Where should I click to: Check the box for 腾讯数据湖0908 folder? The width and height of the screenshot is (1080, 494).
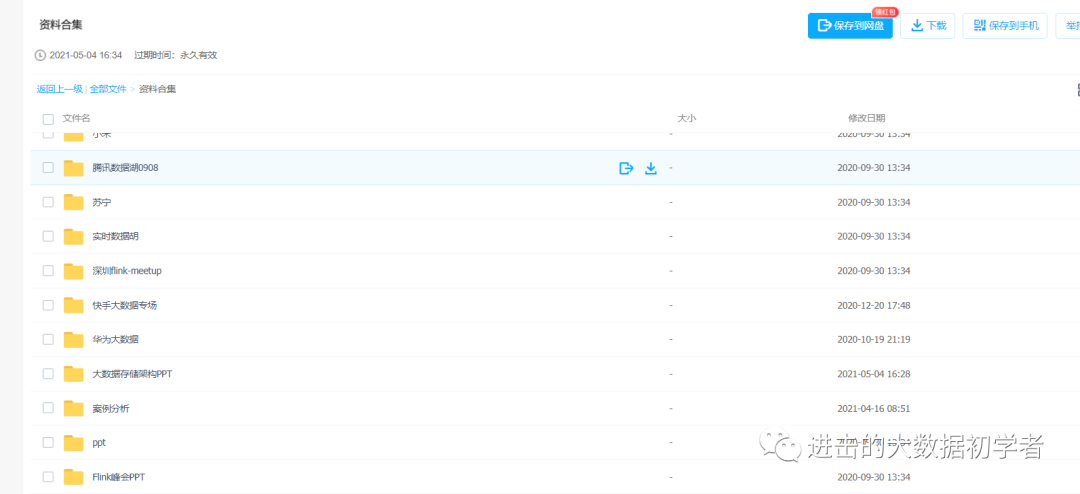click(x=48, y=167)
